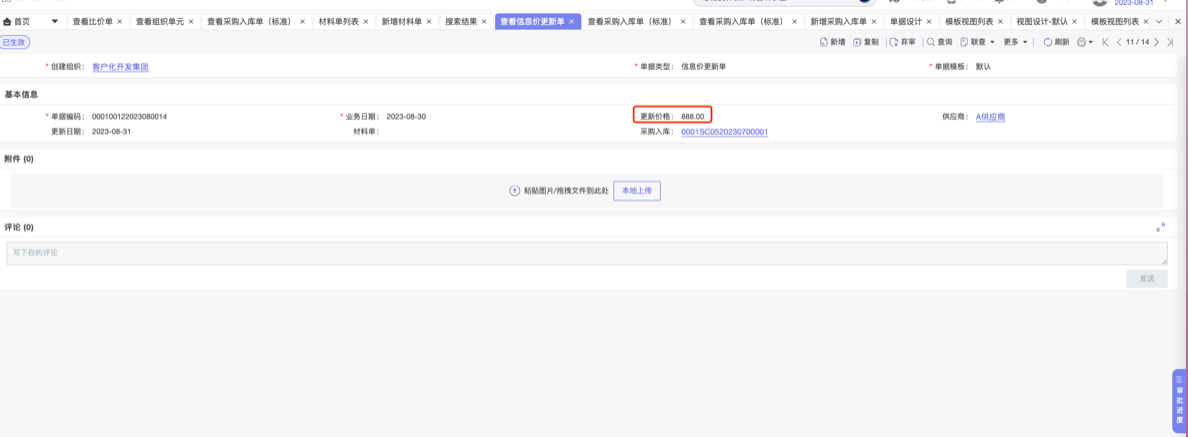Screen dimensions: 1188x437
Task: Go to the first record arrow
Action: coord(1105,42)
